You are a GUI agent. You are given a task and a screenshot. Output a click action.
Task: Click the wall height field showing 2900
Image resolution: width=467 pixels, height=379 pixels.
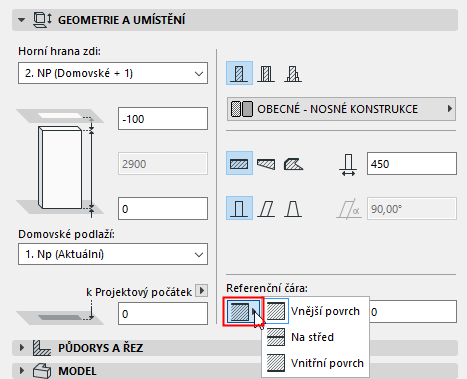[163, 164]
